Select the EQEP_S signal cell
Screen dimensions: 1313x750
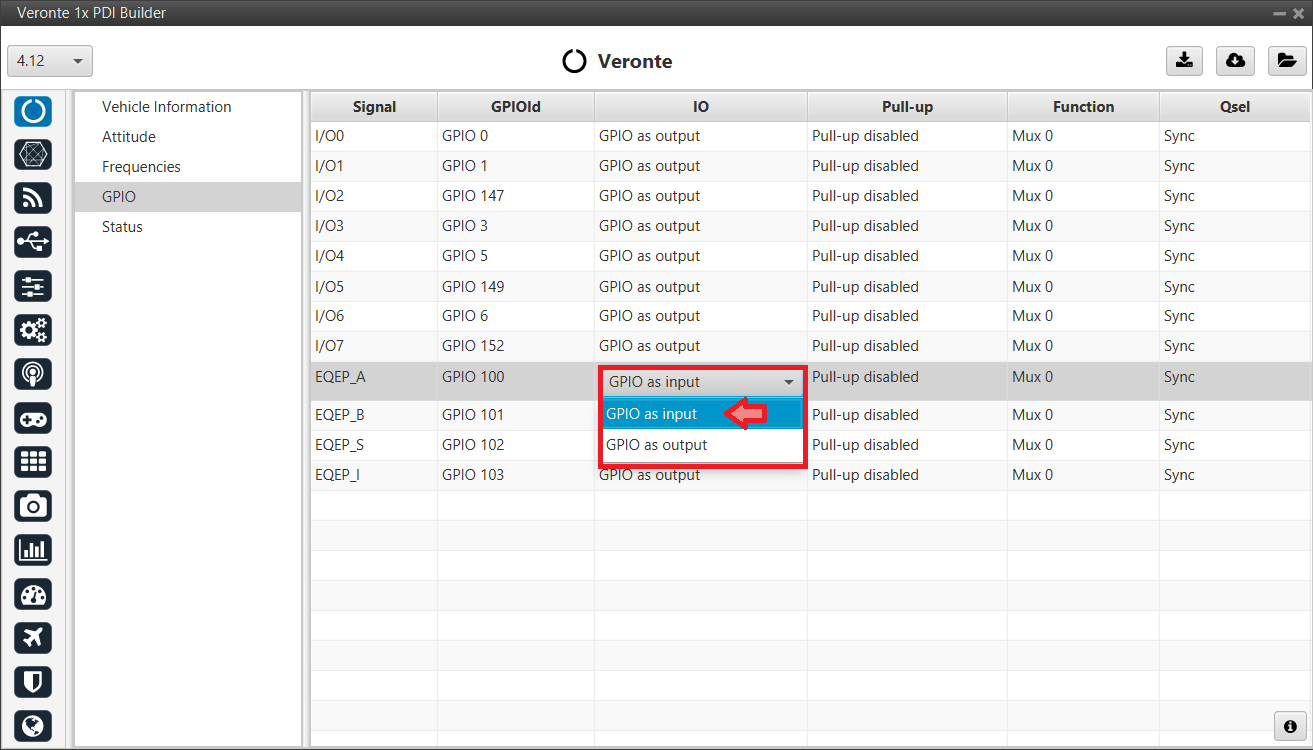click(x=374, y=445)
